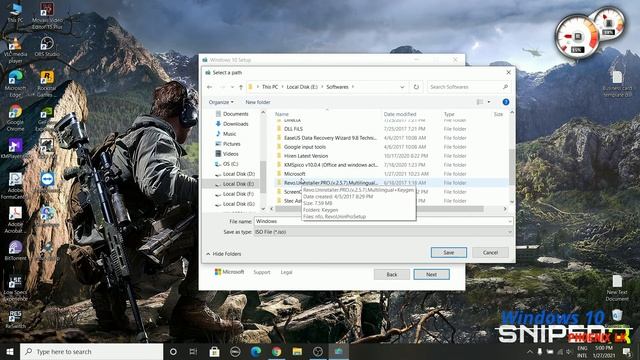
Task: Open the view options dropdown arrow
Action: click(x=489, y=102)
